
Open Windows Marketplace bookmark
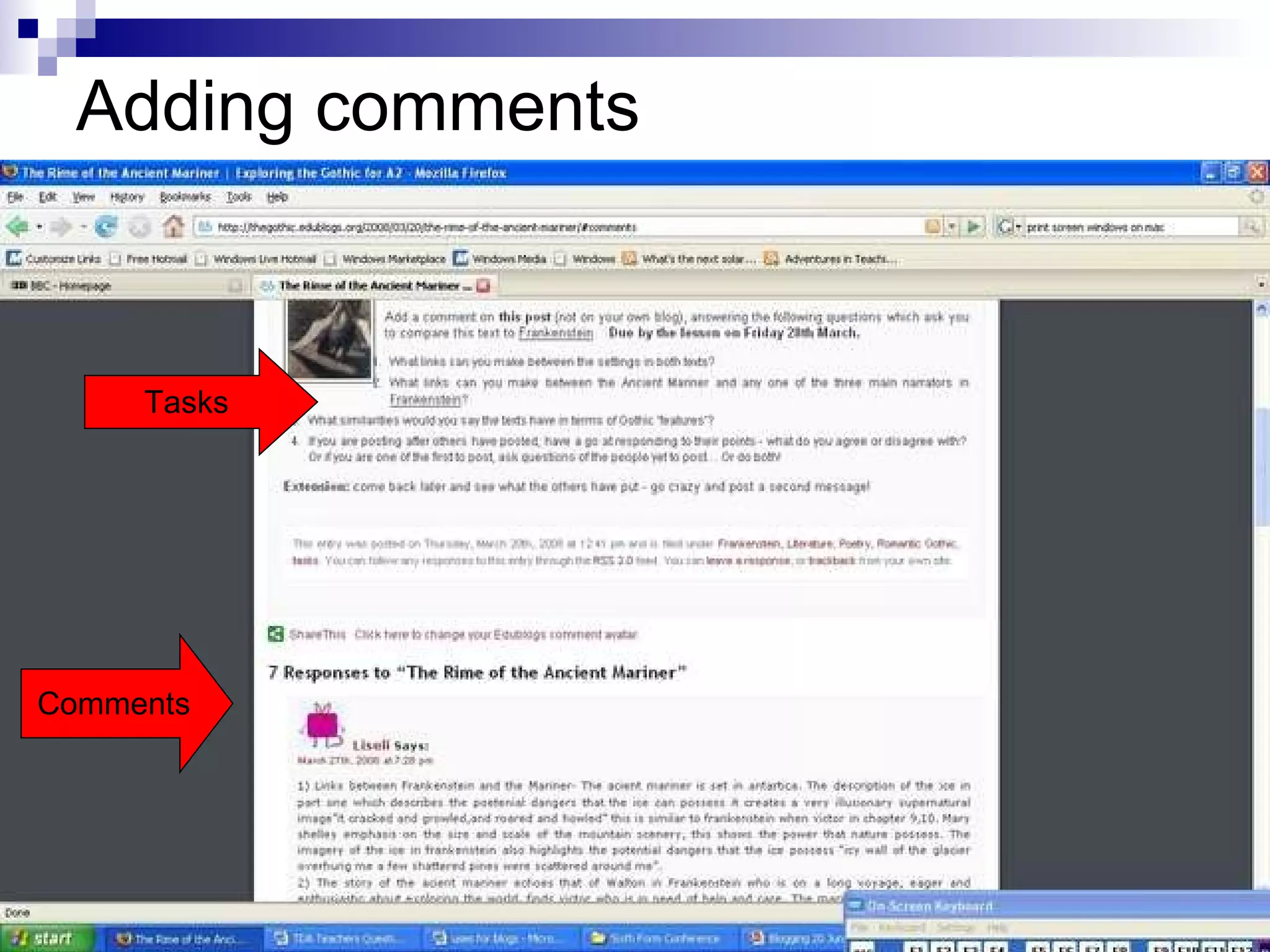point(385,258)
